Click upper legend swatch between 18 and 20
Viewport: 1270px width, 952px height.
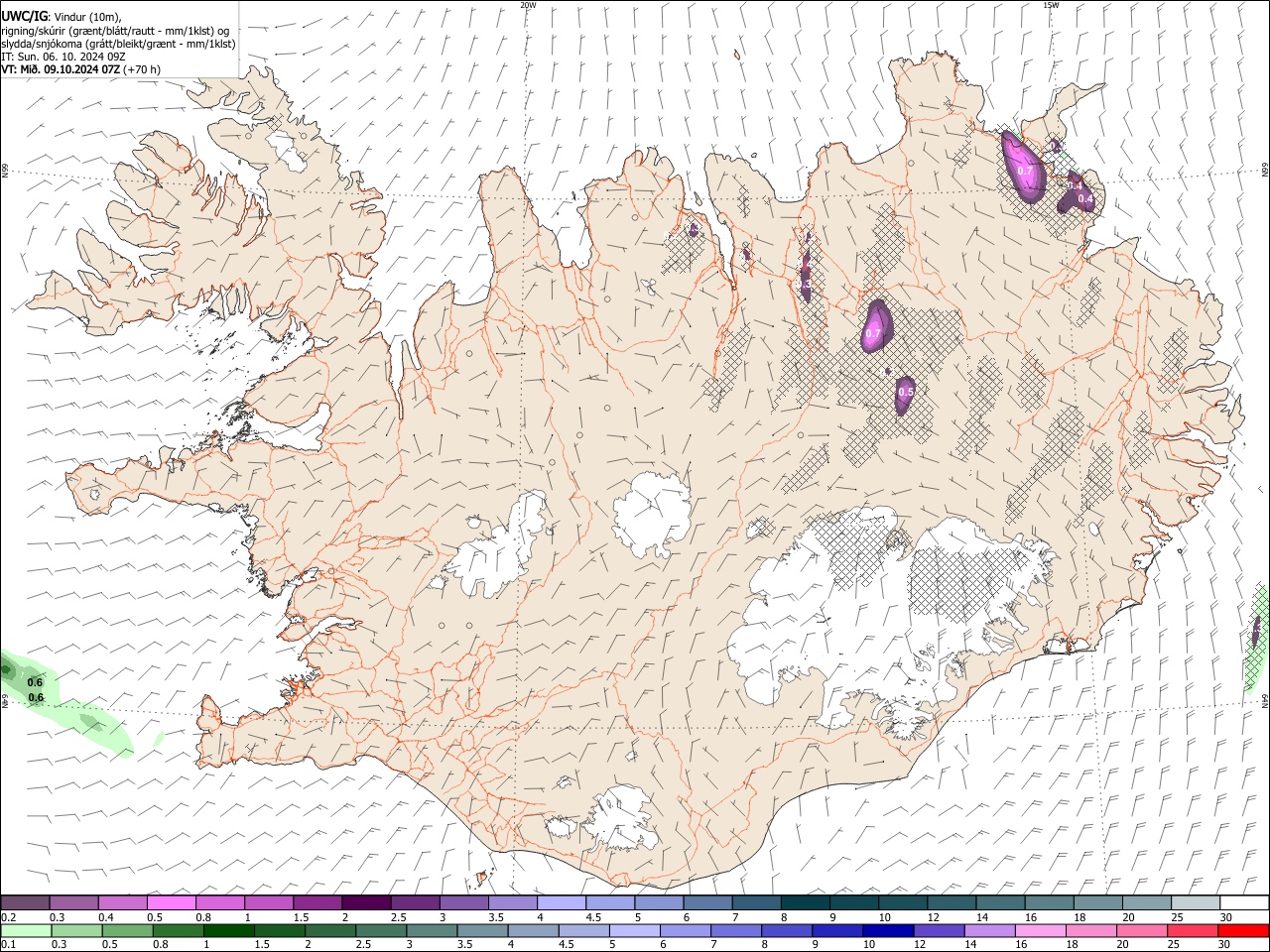click(x=1098, y=902)
